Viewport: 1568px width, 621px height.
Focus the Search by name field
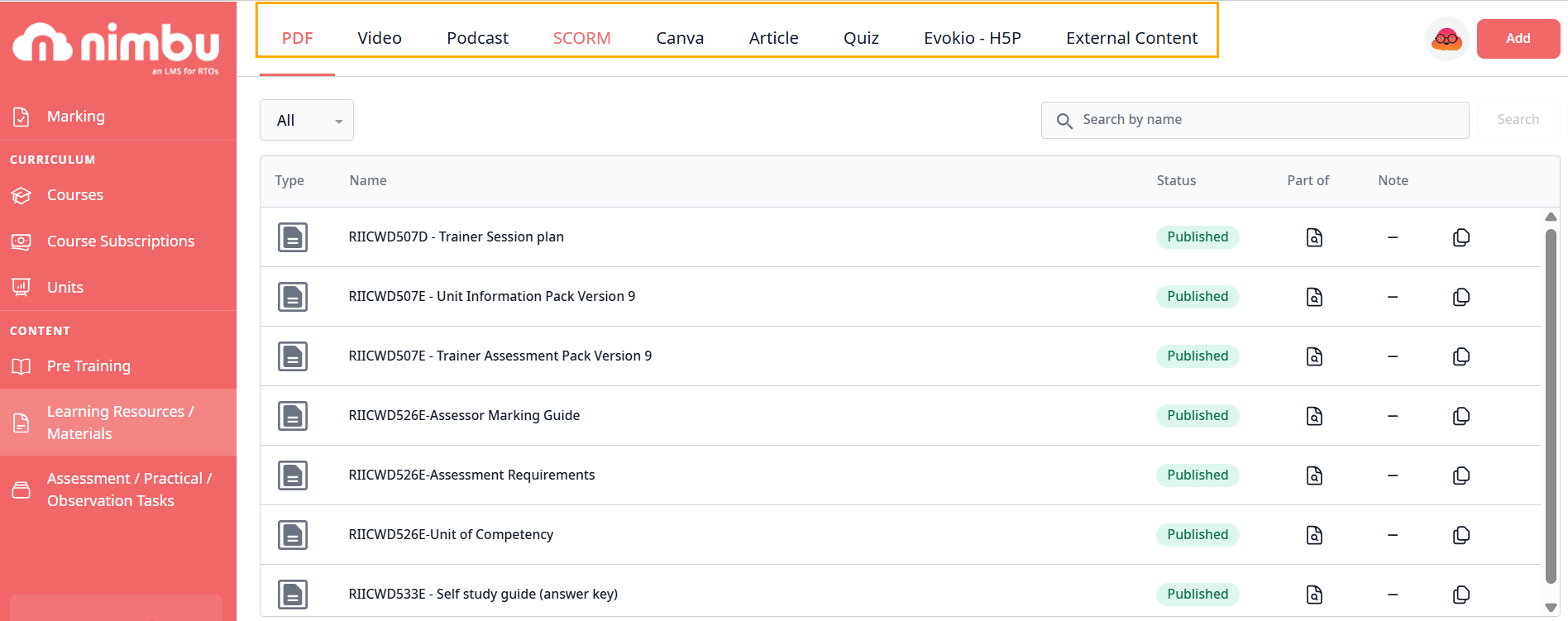[x=1255, y=120]
